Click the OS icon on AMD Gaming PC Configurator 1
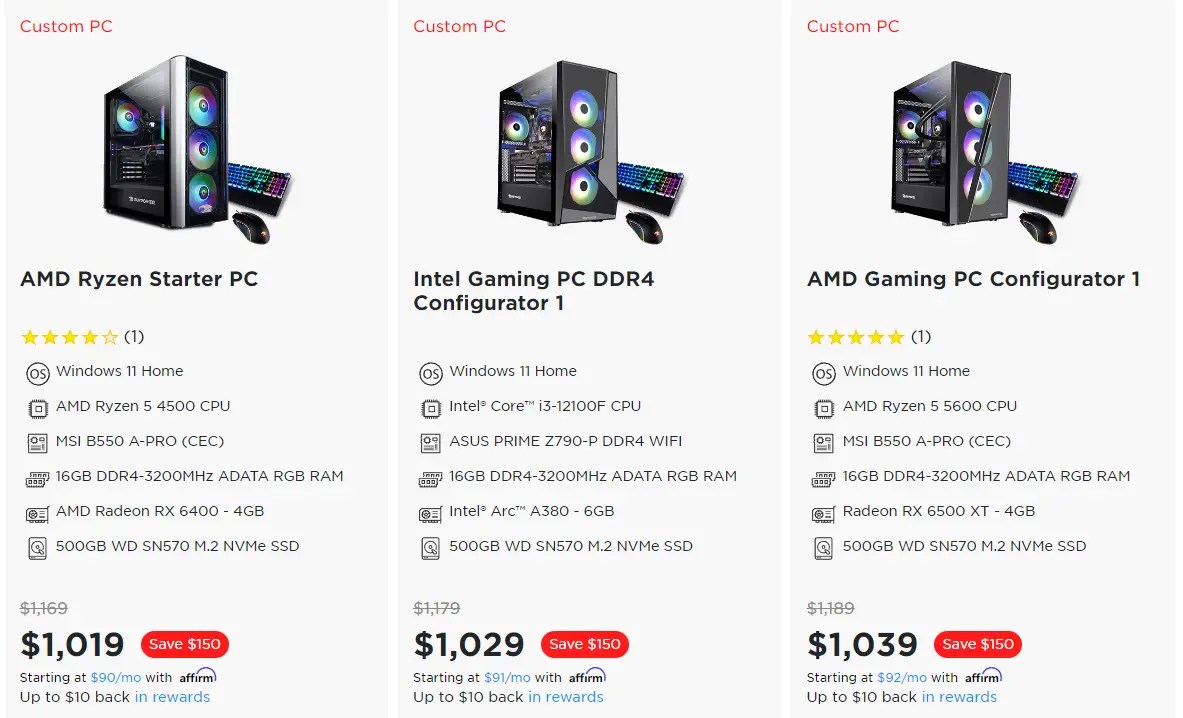 pyautogui.click(x=823, y=372)
